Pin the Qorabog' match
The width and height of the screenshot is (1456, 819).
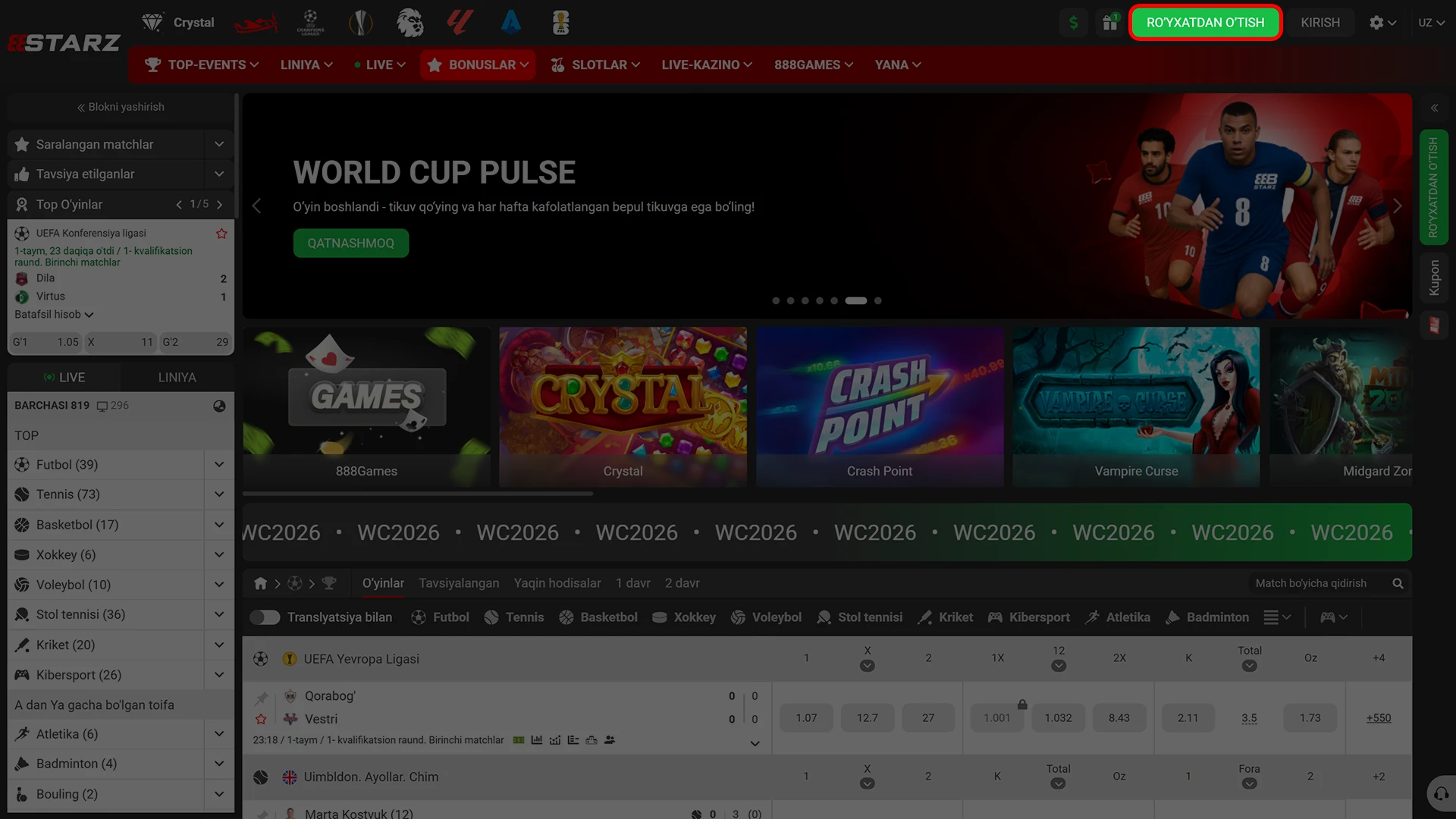262,697
